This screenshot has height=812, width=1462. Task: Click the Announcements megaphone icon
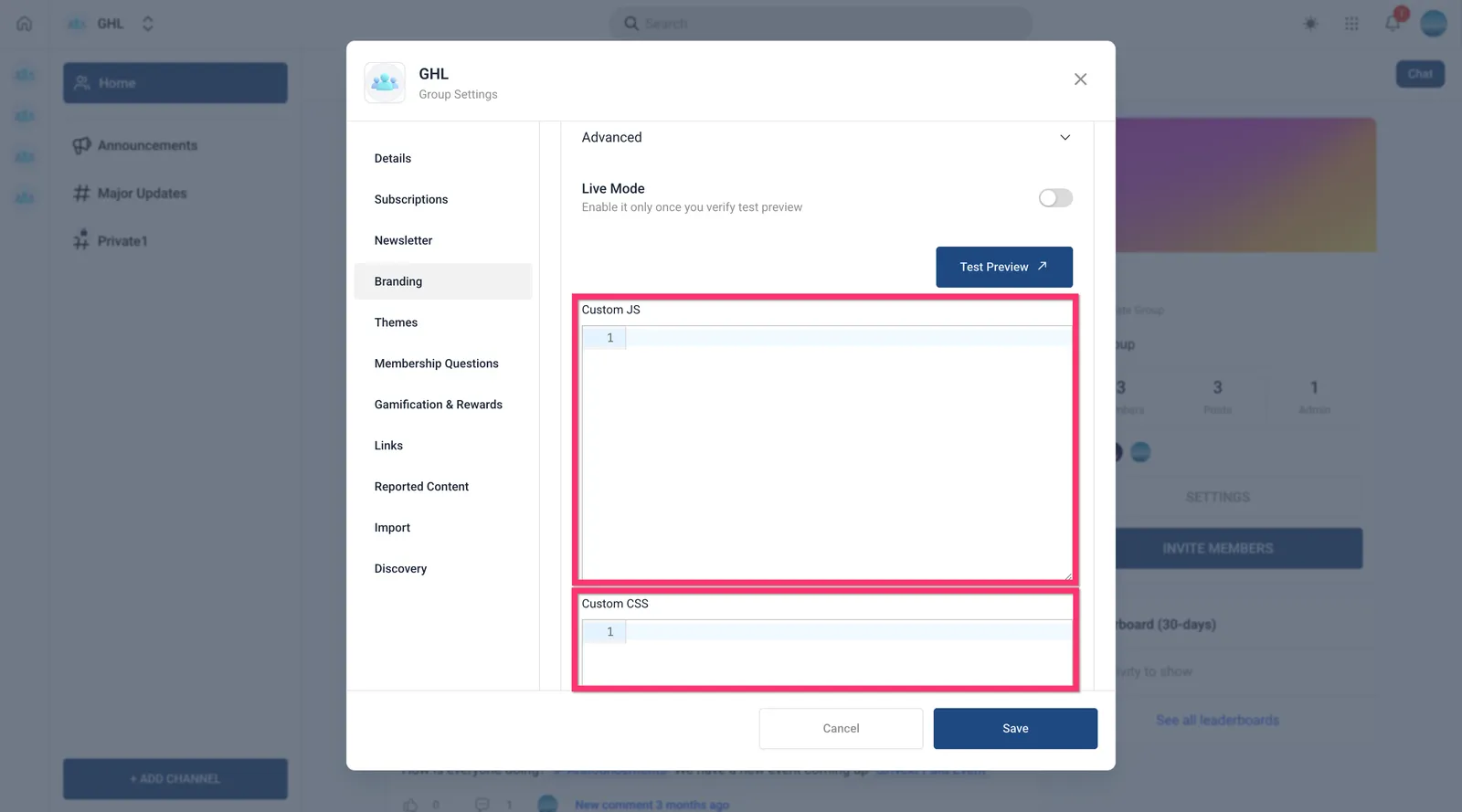[81, 145]
